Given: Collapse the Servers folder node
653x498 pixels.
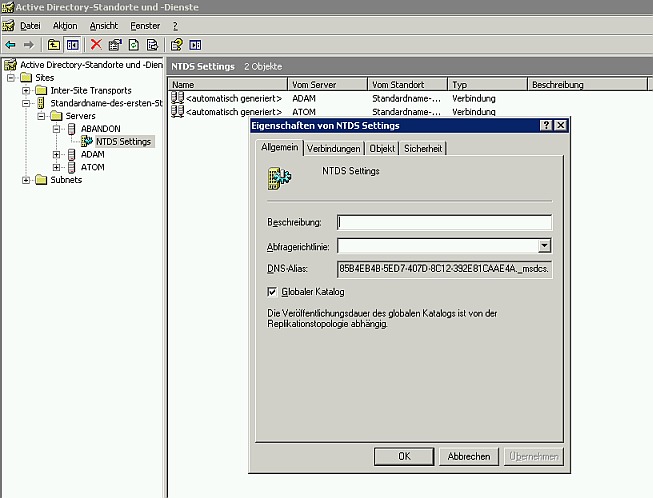Looking at the screenshot, I should [x=41, y=116].
